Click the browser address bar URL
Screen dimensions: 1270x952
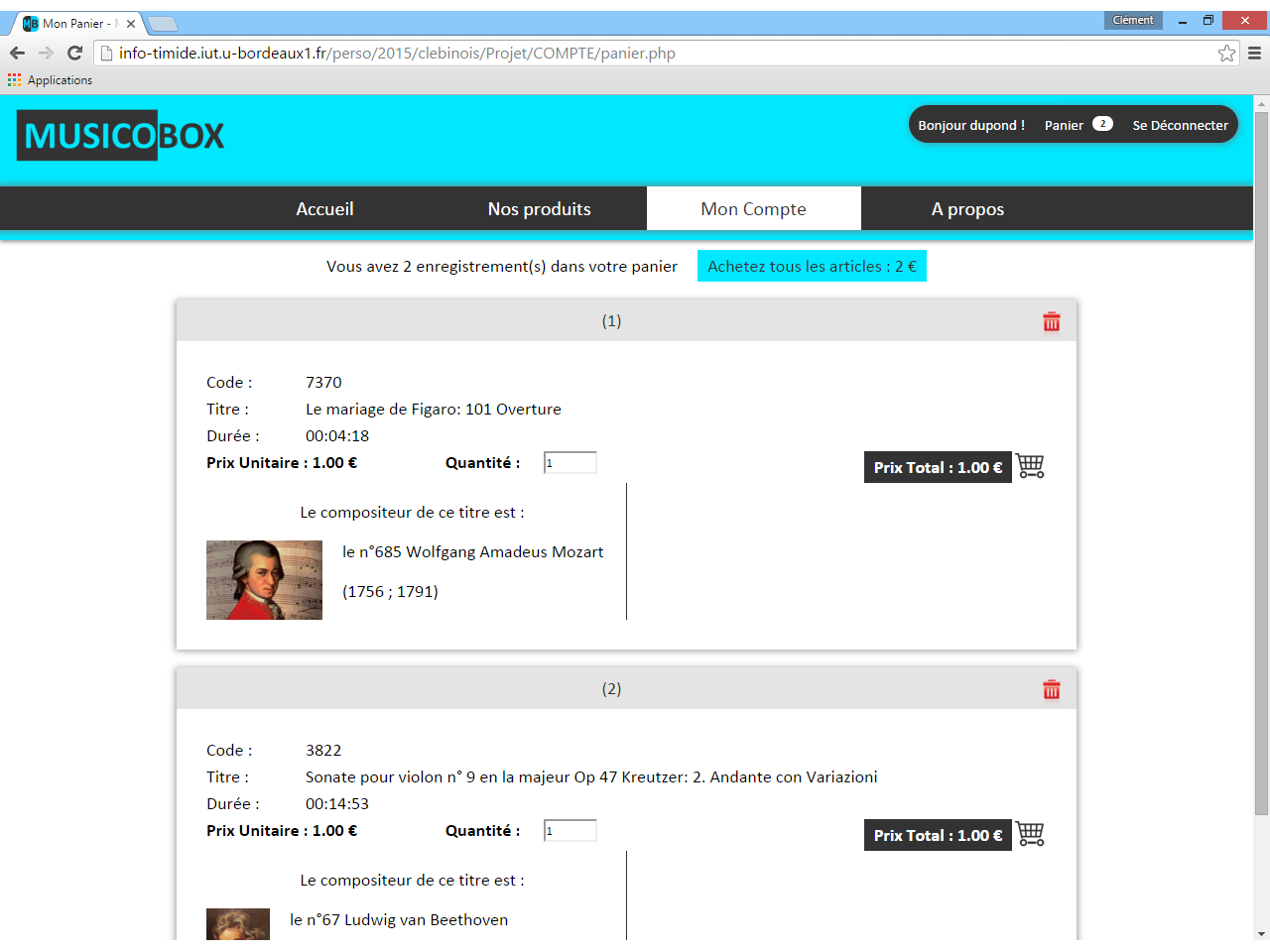pyautogui.click(x=397, y=54)
